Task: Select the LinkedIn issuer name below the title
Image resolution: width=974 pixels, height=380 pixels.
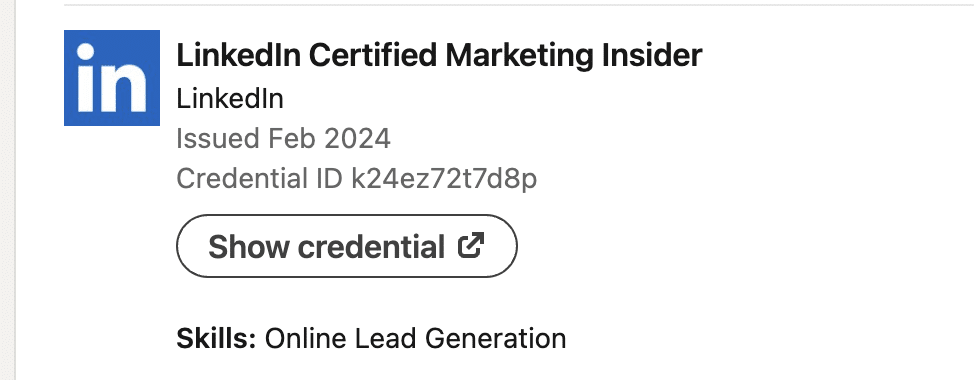Action: (x=230, y=99)
